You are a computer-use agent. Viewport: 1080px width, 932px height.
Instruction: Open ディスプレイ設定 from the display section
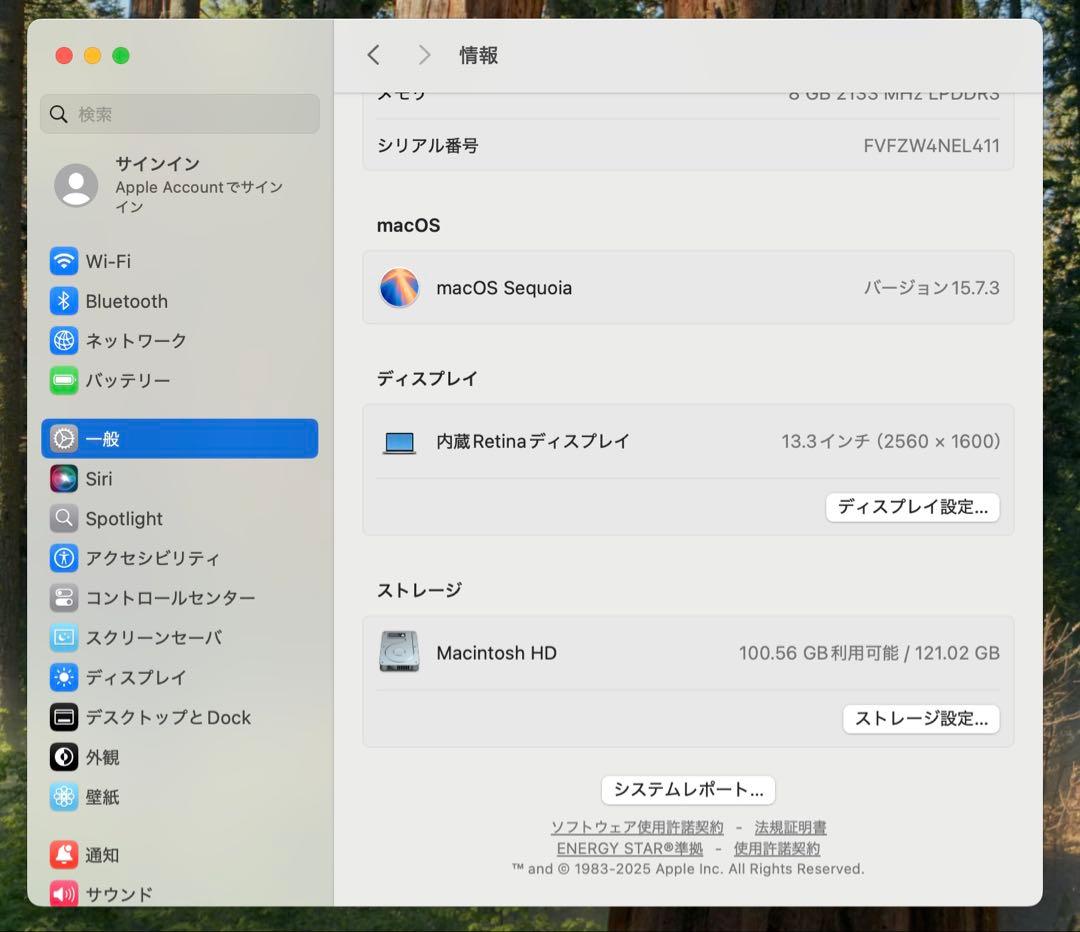pos(912,508)
